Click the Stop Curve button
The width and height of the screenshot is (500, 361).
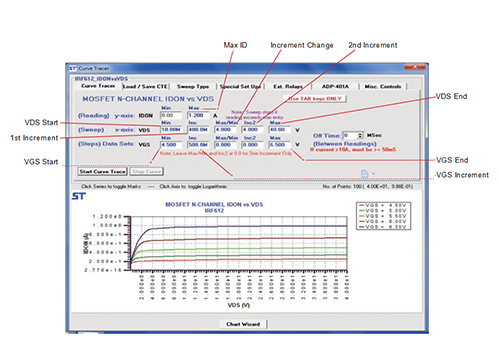(x=147, y=172)
